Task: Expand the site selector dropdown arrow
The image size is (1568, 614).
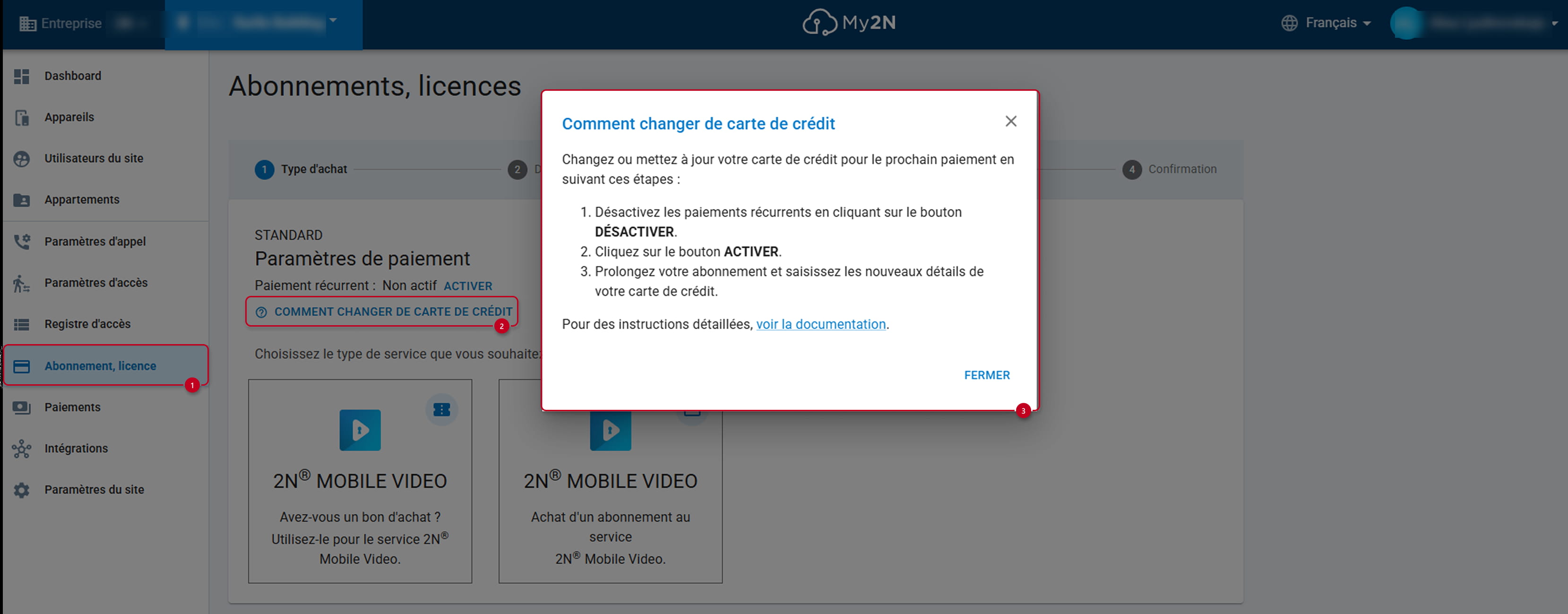Action: (x=333, y=20)
